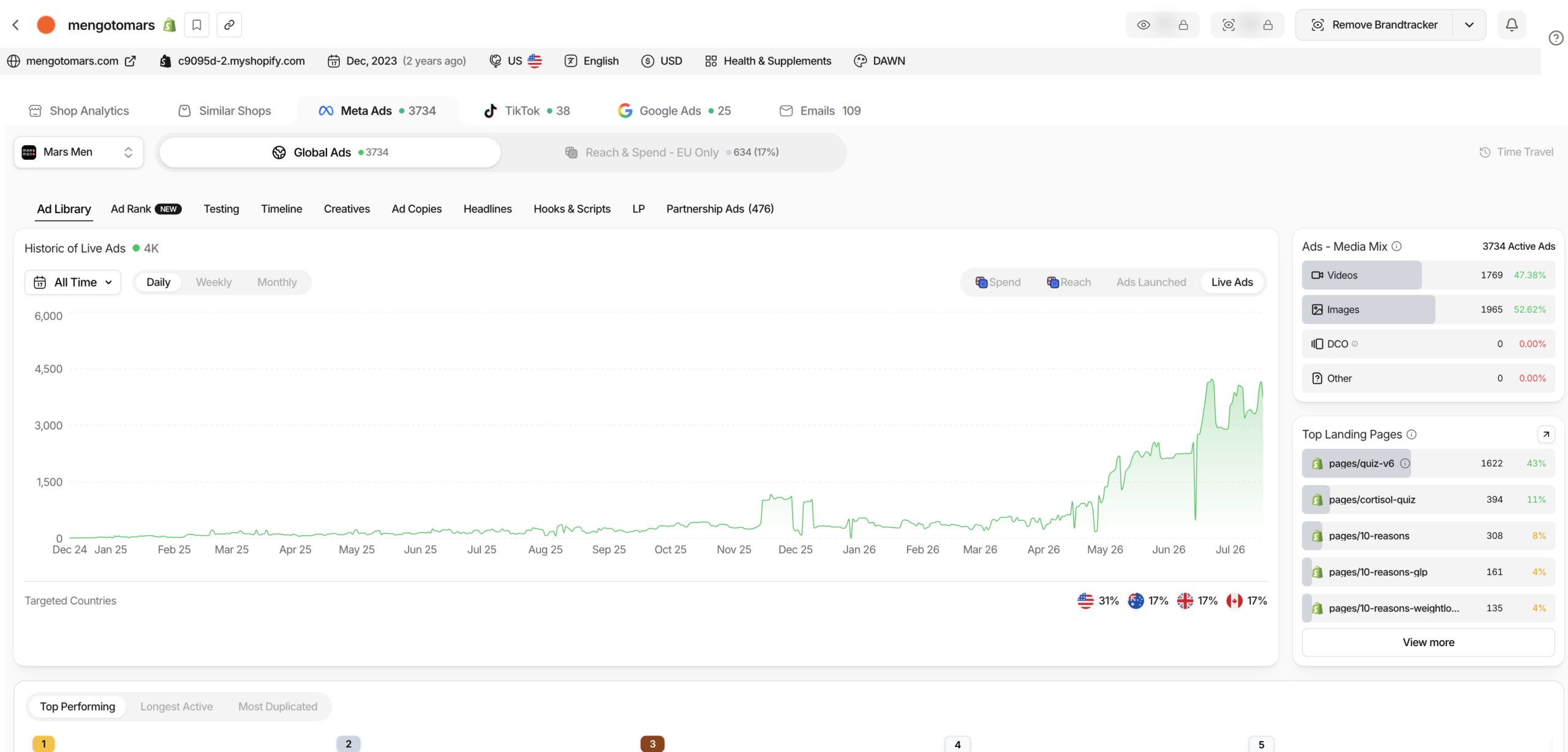Image resolution: width=1568 pixels, height=752 pixels.
Task: Select the Meta Ads tab
Action: 377,111
